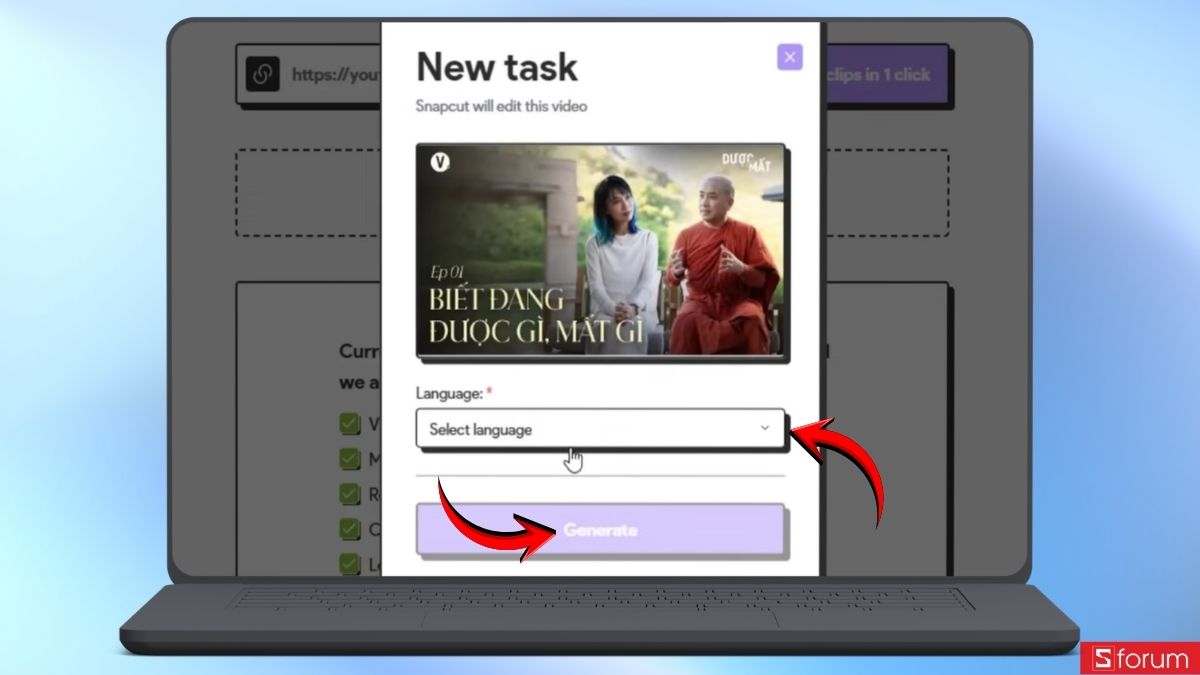
Task: Click the circular V logo on thumbnail
Action: point(439,161)
